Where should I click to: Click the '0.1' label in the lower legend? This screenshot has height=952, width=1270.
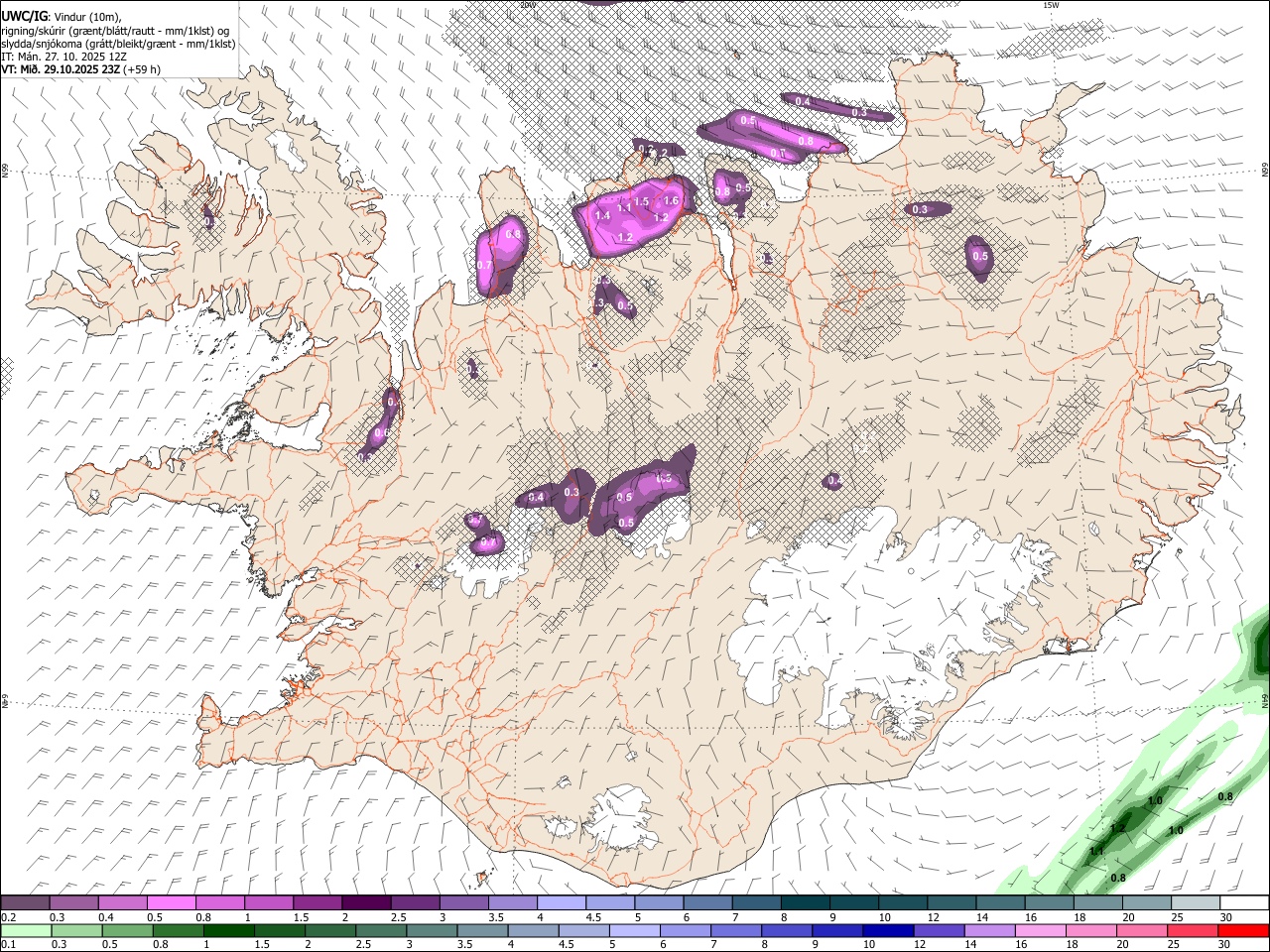coord(8,945)
